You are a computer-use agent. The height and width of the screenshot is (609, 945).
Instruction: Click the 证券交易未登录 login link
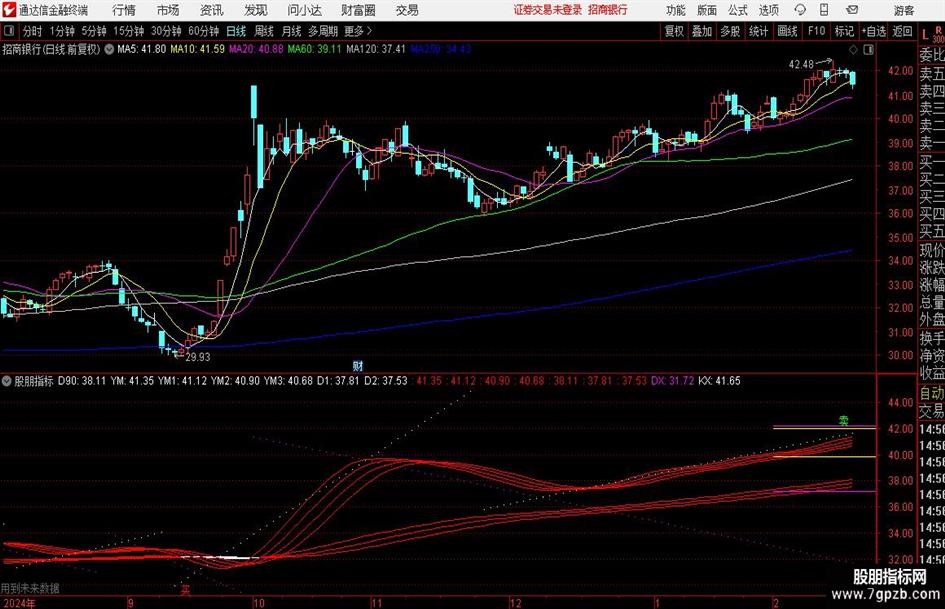coord(548,10)
